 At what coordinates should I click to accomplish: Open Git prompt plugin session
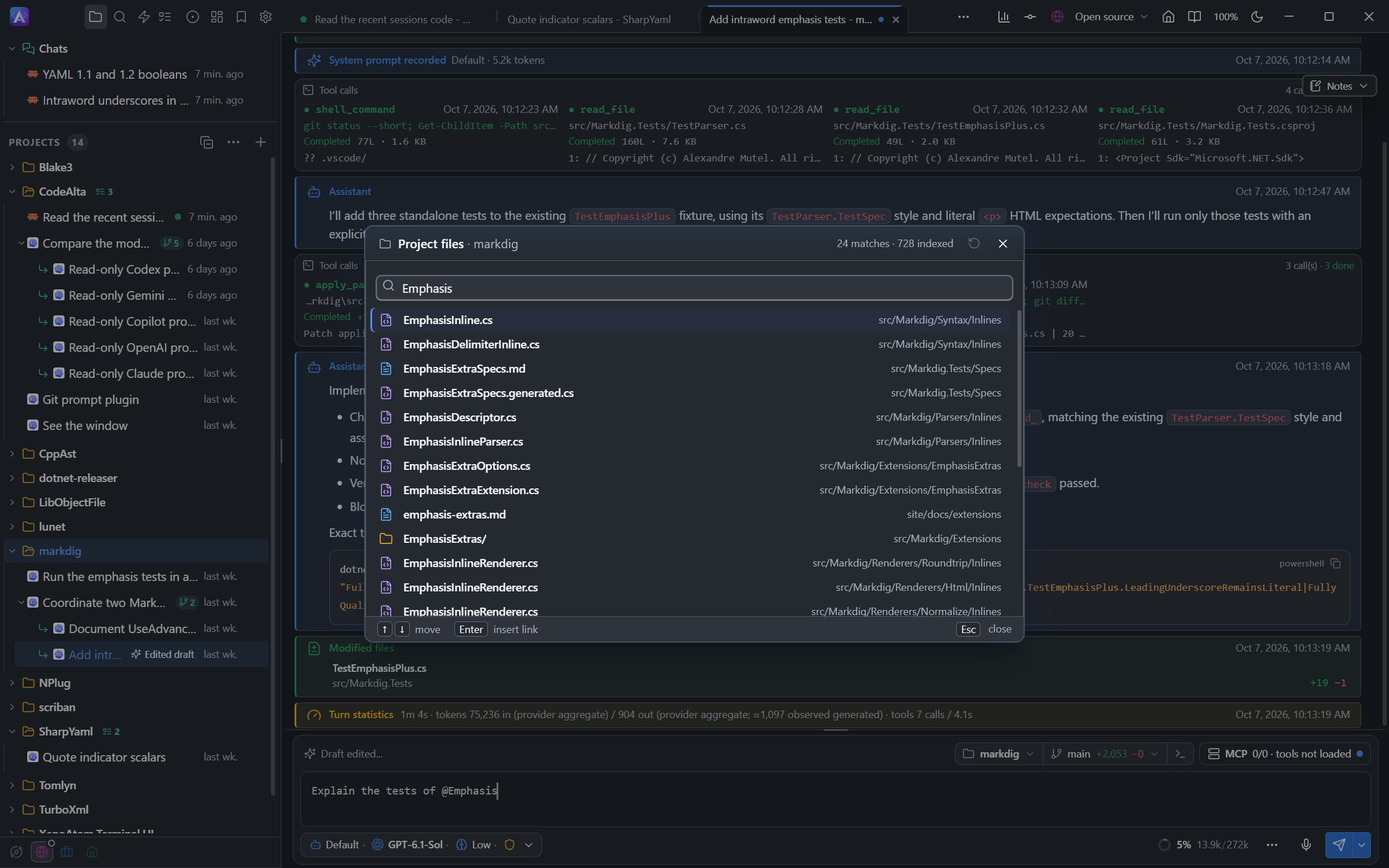coord(137,400)
